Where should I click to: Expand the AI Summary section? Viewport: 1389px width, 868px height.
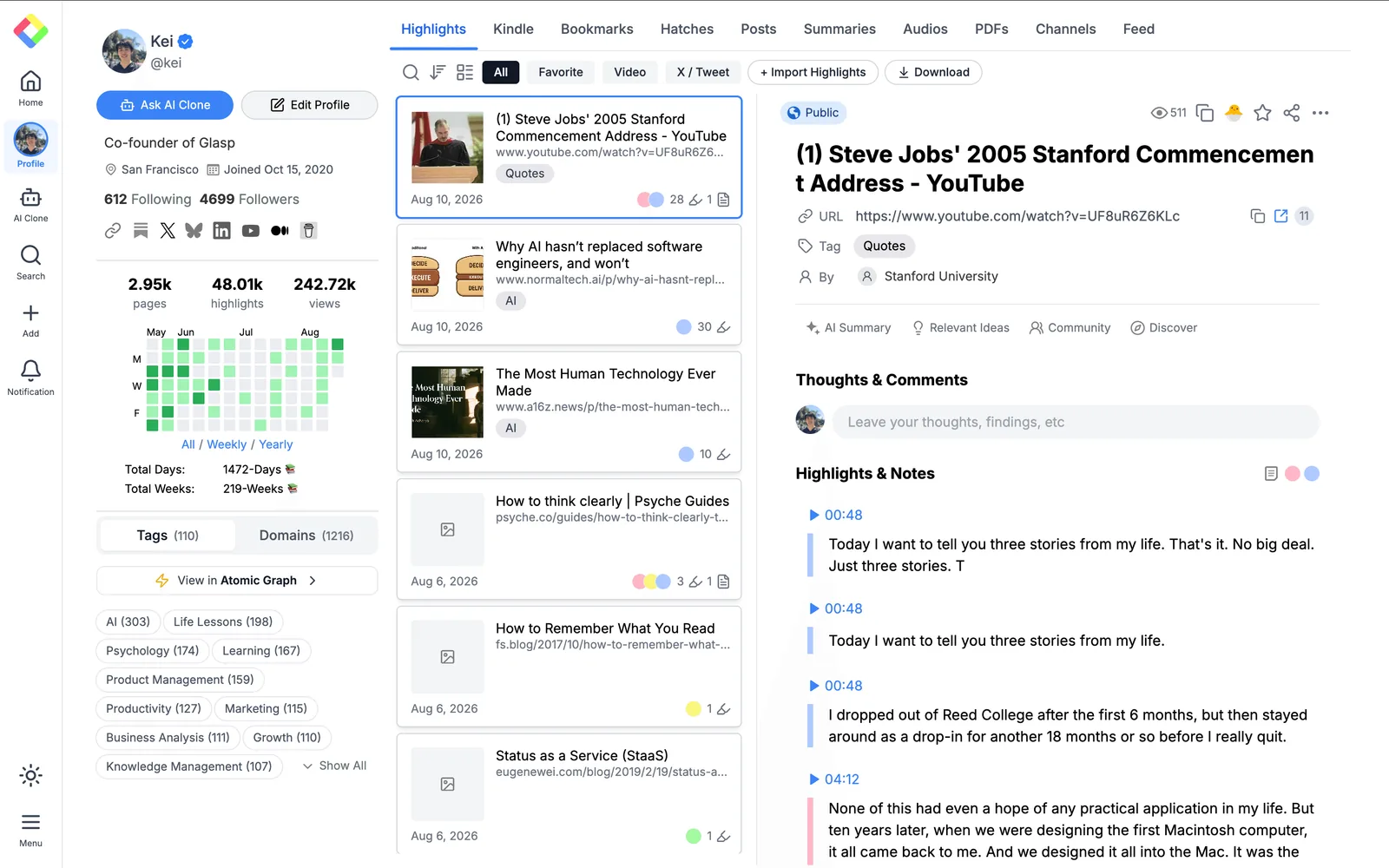[848, 328]
